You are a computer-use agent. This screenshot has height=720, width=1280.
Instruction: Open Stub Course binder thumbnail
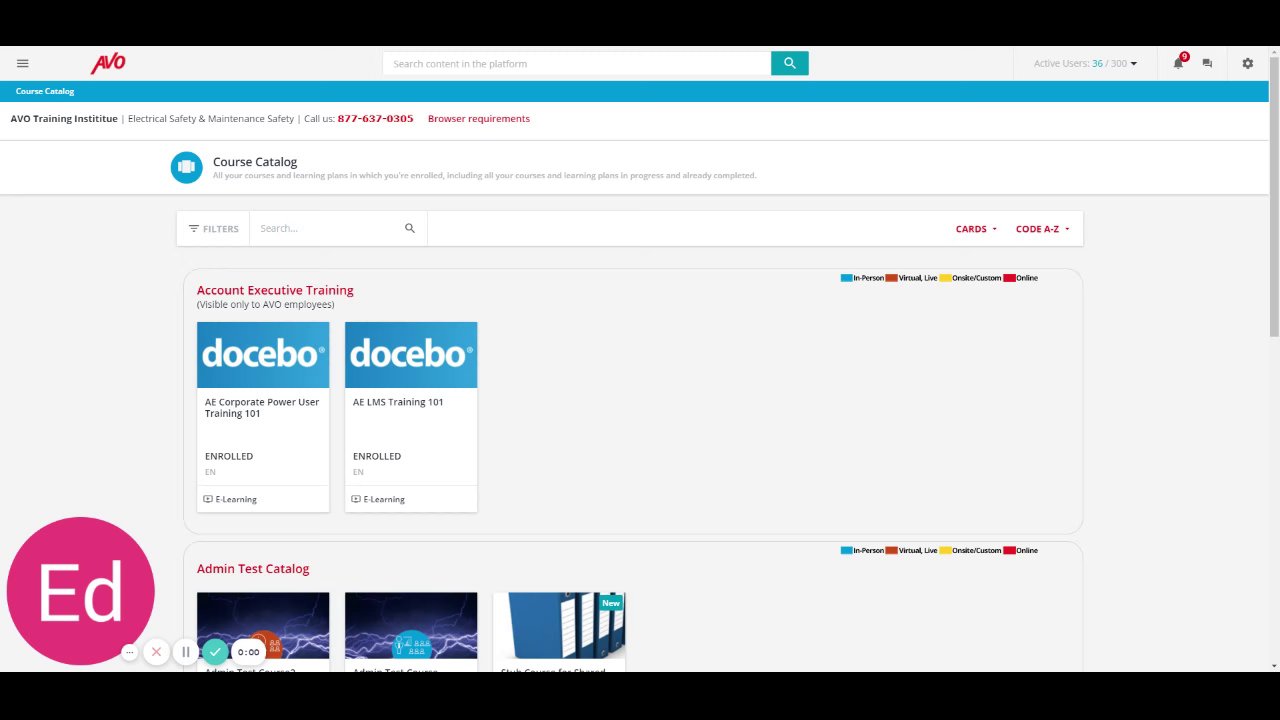(x=559, y=625)
